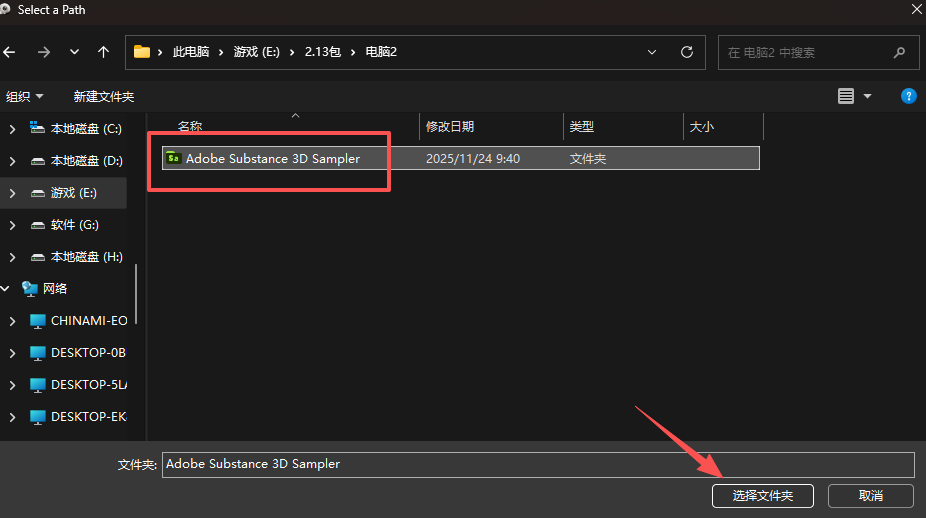The width and height of the screenshot is (926, 518).
Task: Refresh the current folder
Action: coord(687,52)
